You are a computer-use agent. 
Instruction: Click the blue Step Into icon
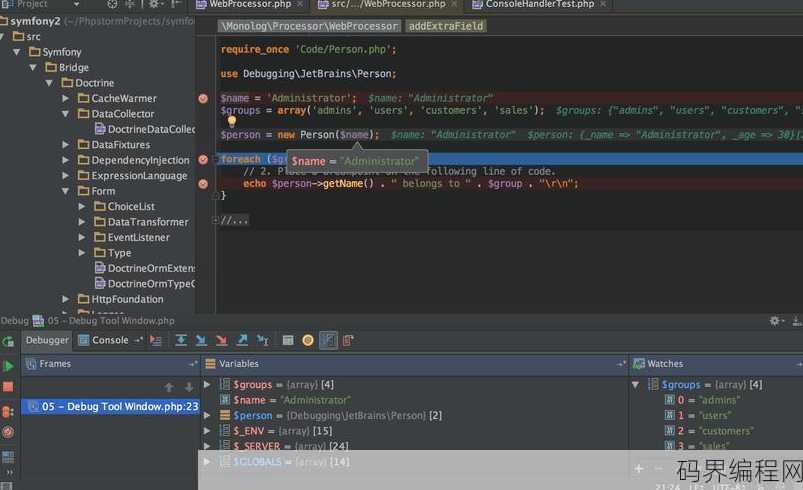point(201,340)
